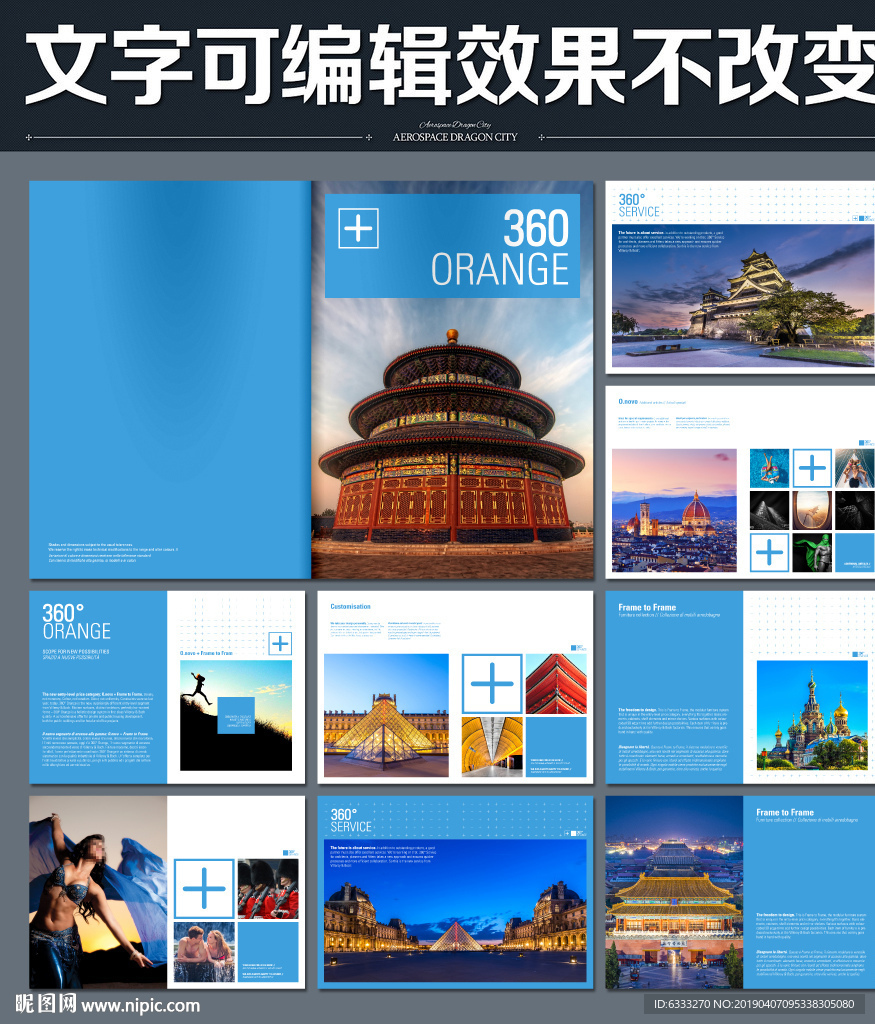The height and width of the screenshot is (1024, 875).
Task: Select the Forbidden City night photo
Action: (674, 892)
